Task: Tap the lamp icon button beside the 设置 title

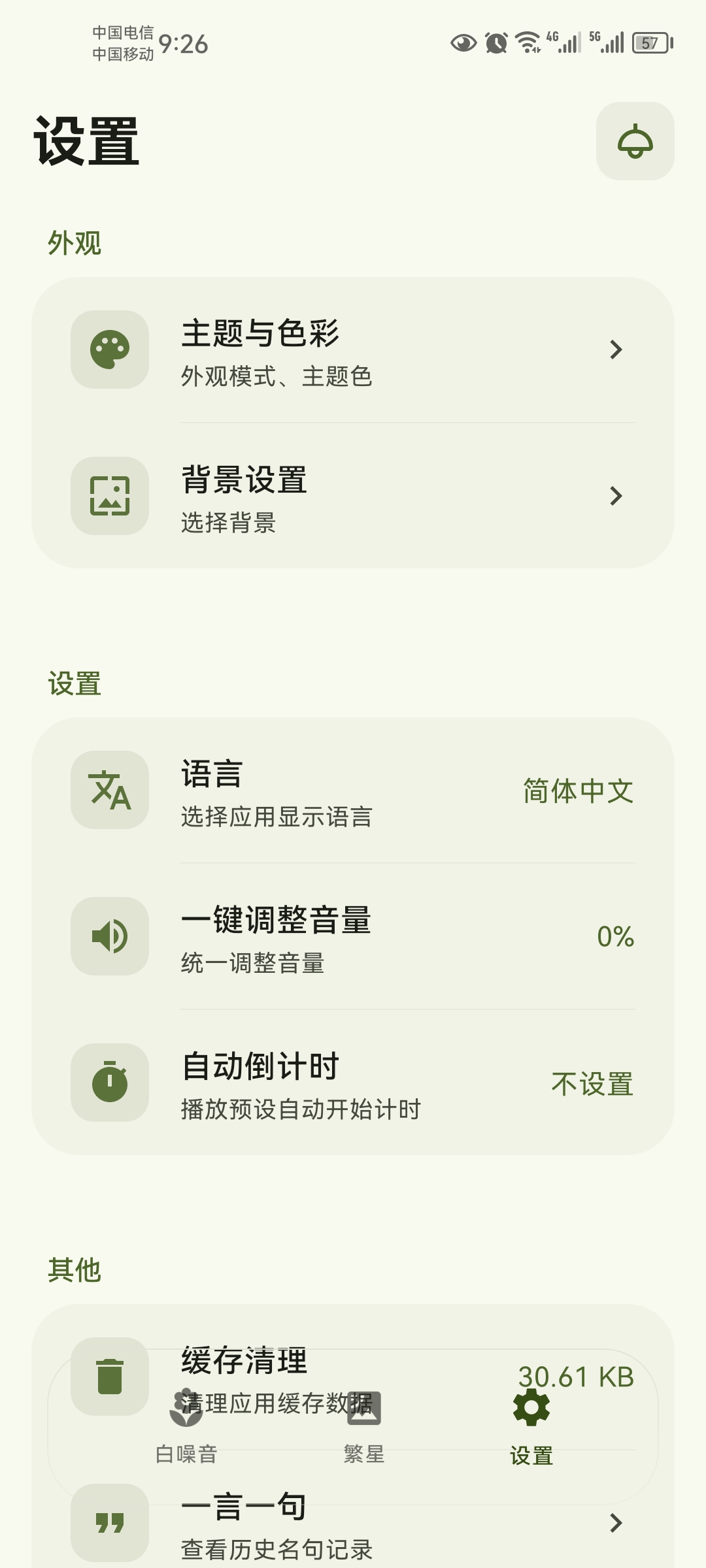Action: 635,141
